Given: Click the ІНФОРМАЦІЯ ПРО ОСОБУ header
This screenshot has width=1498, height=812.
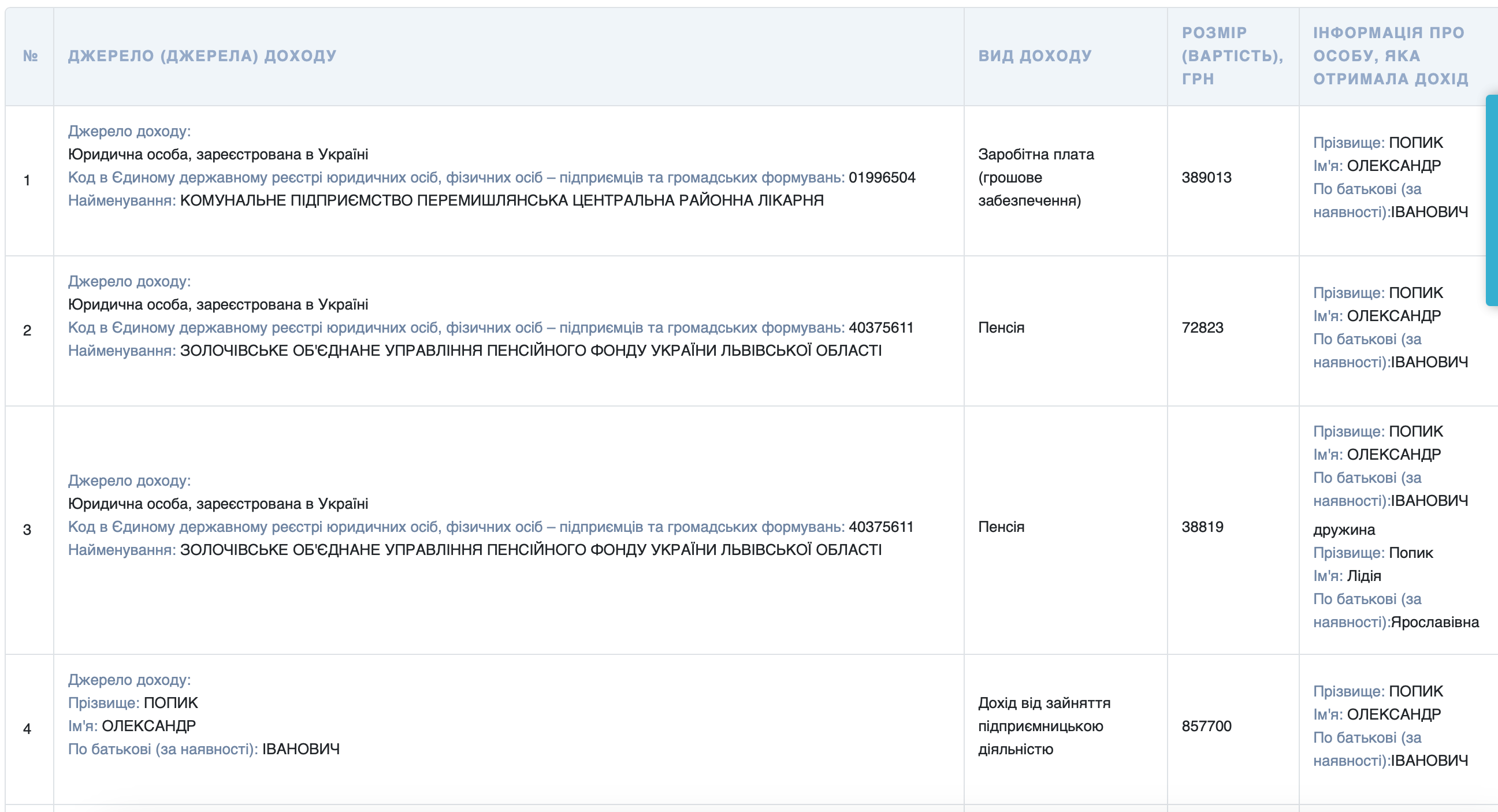Looking at the screenshot, I should tap(1391, 56).
